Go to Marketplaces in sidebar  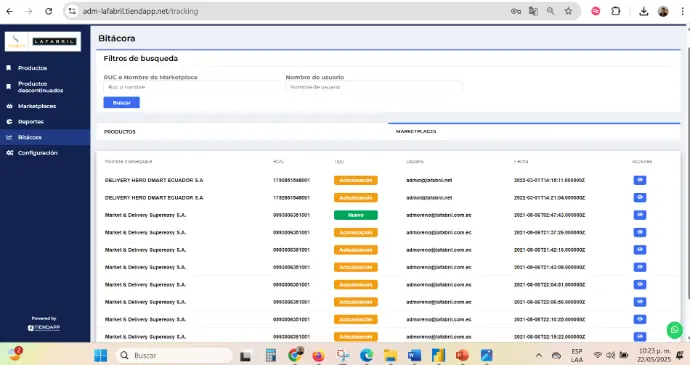pos(37,106)
